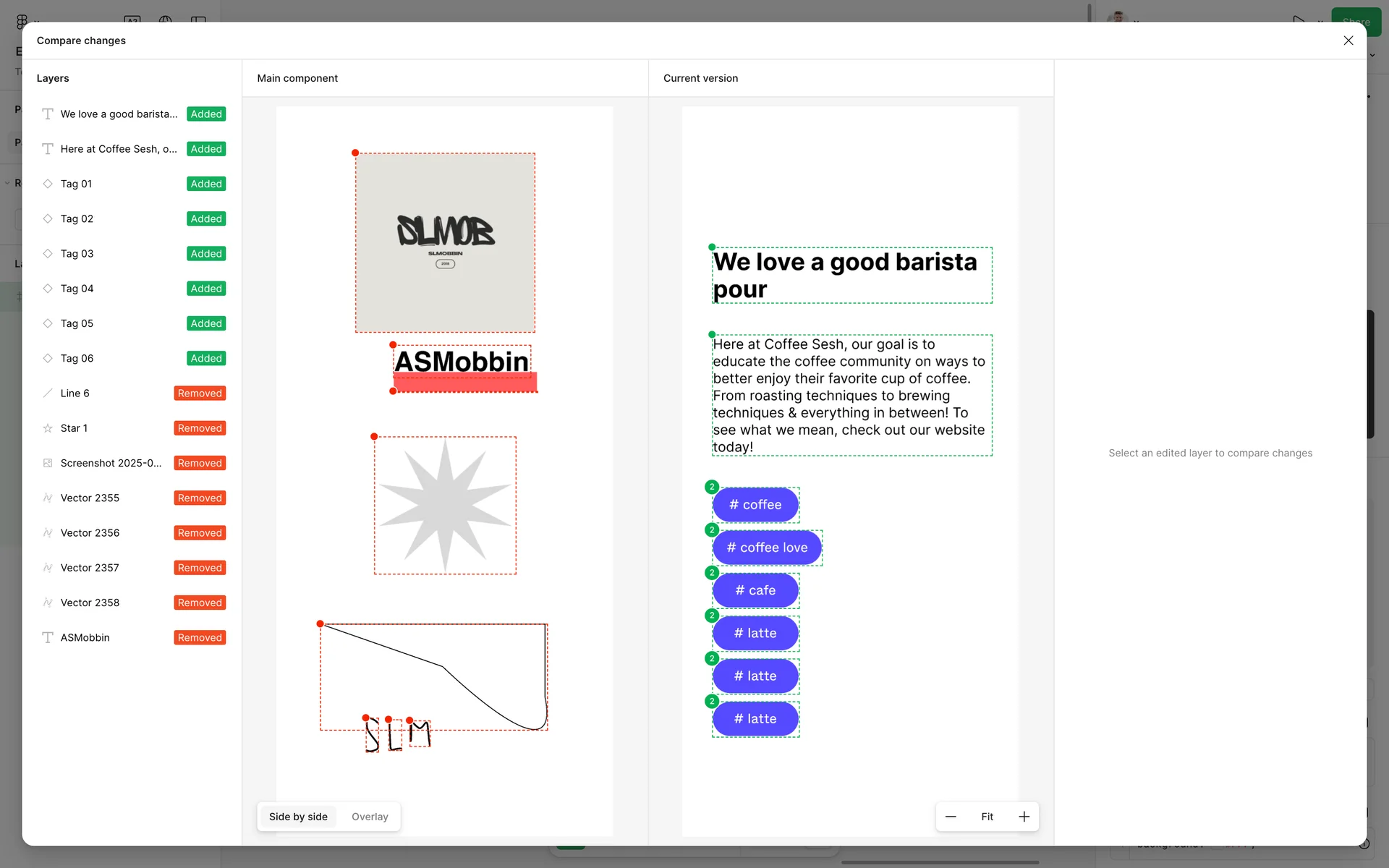Select the Star 1 layer star icon
Screen dimensions: 1389x868
coord(48,428)
